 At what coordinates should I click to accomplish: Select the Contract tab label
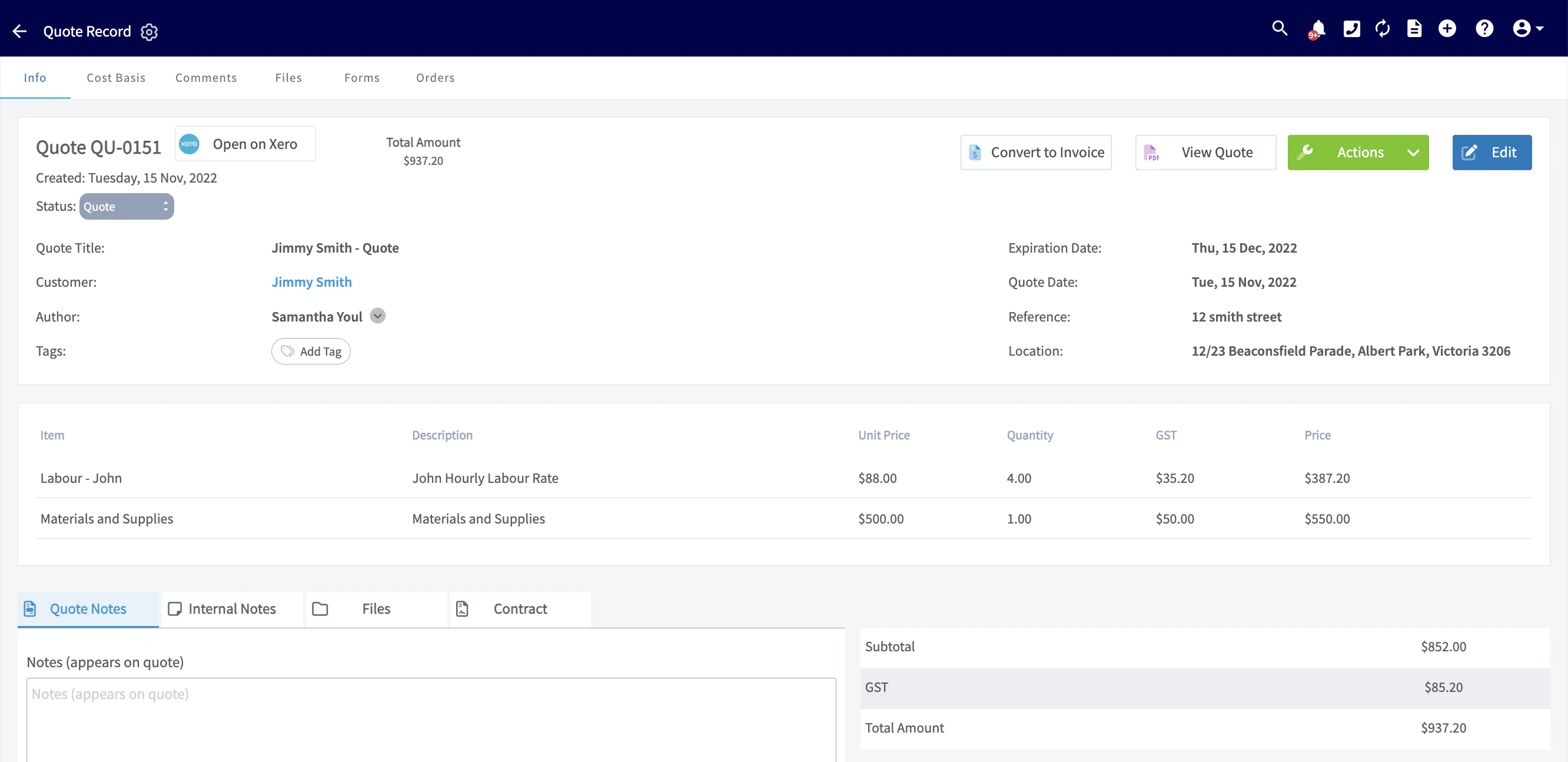(x=520, y=608)
